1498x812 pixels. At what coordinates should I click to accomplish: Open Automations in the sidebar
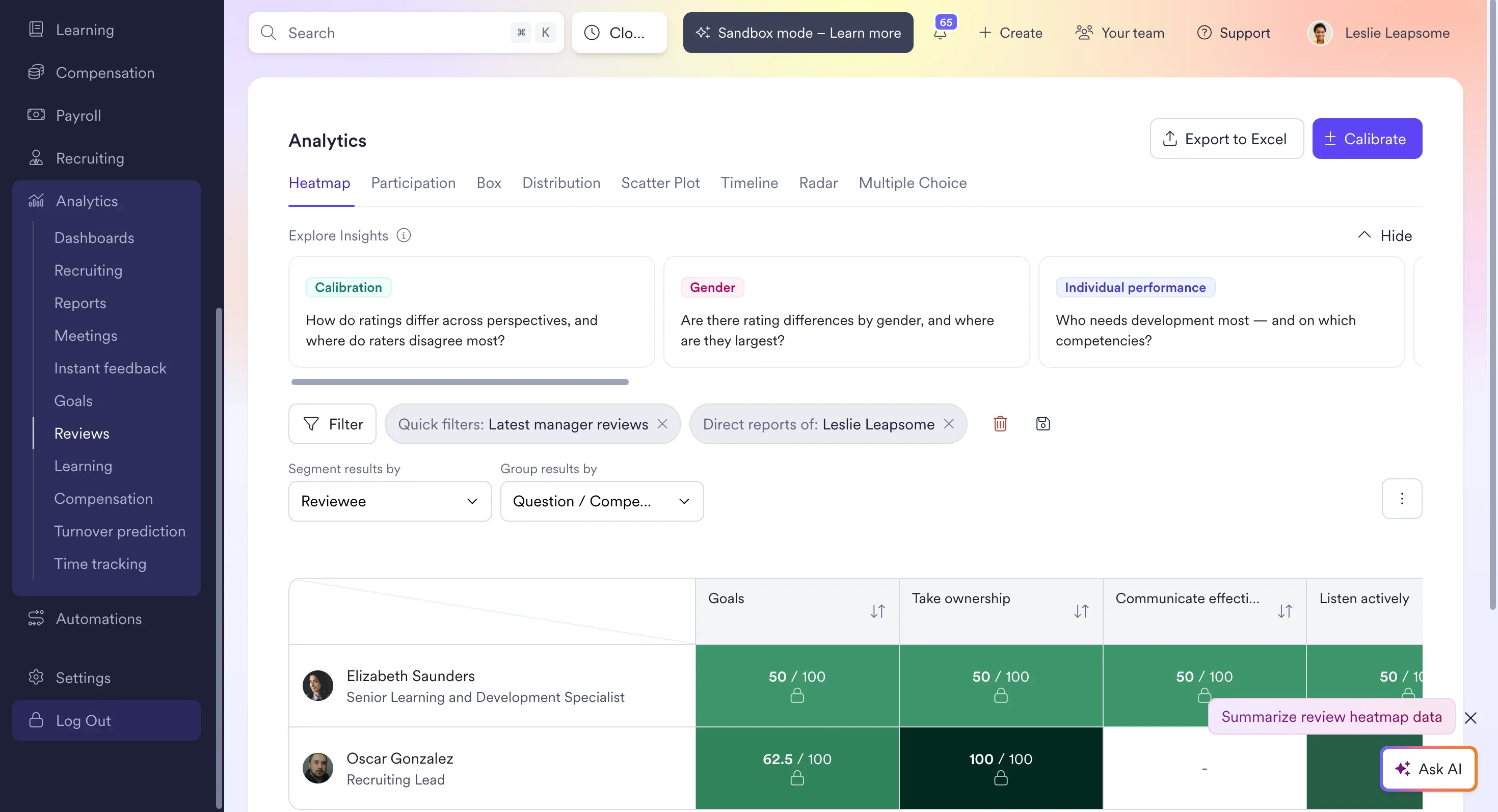click(x=98, y=618)
